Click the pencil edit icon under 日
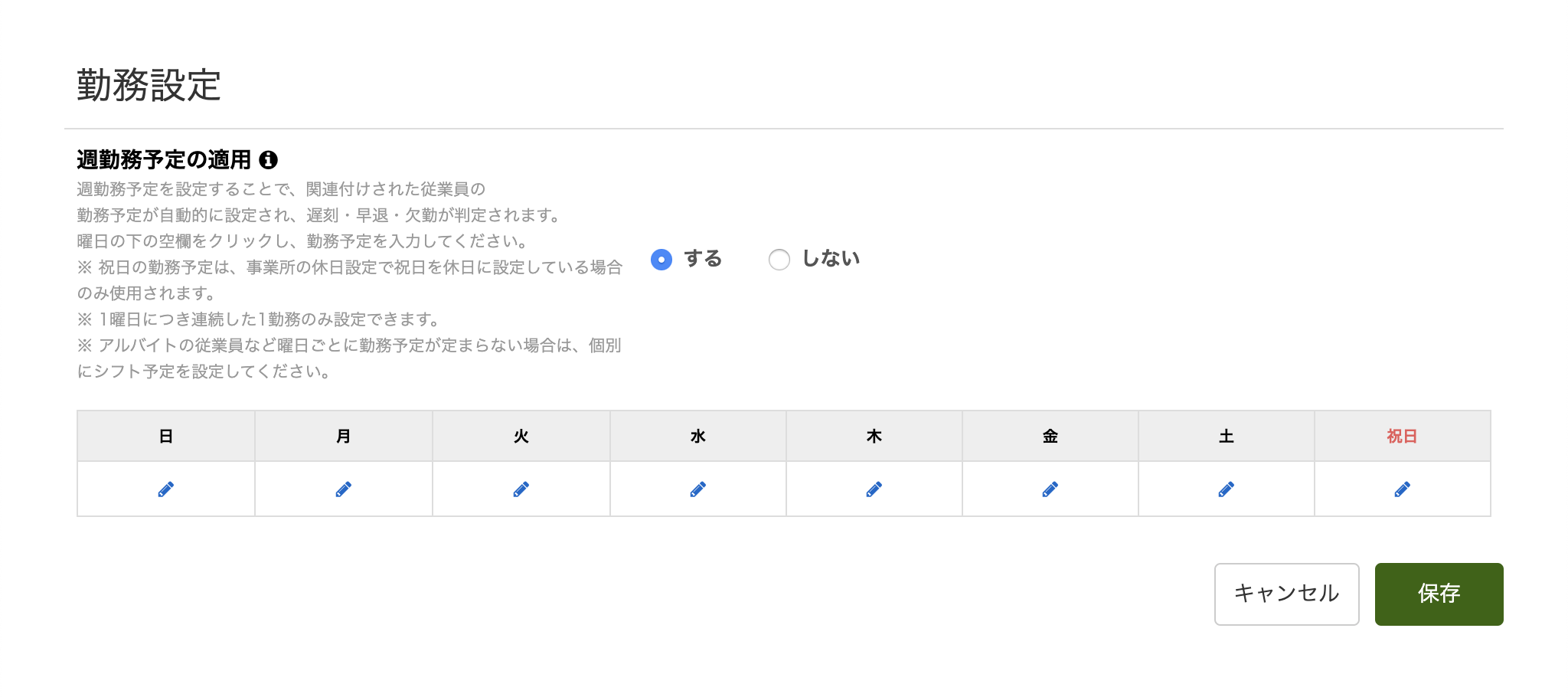Image resolution: width=1568 pixels, height=697 pixels. coord(165,489)
